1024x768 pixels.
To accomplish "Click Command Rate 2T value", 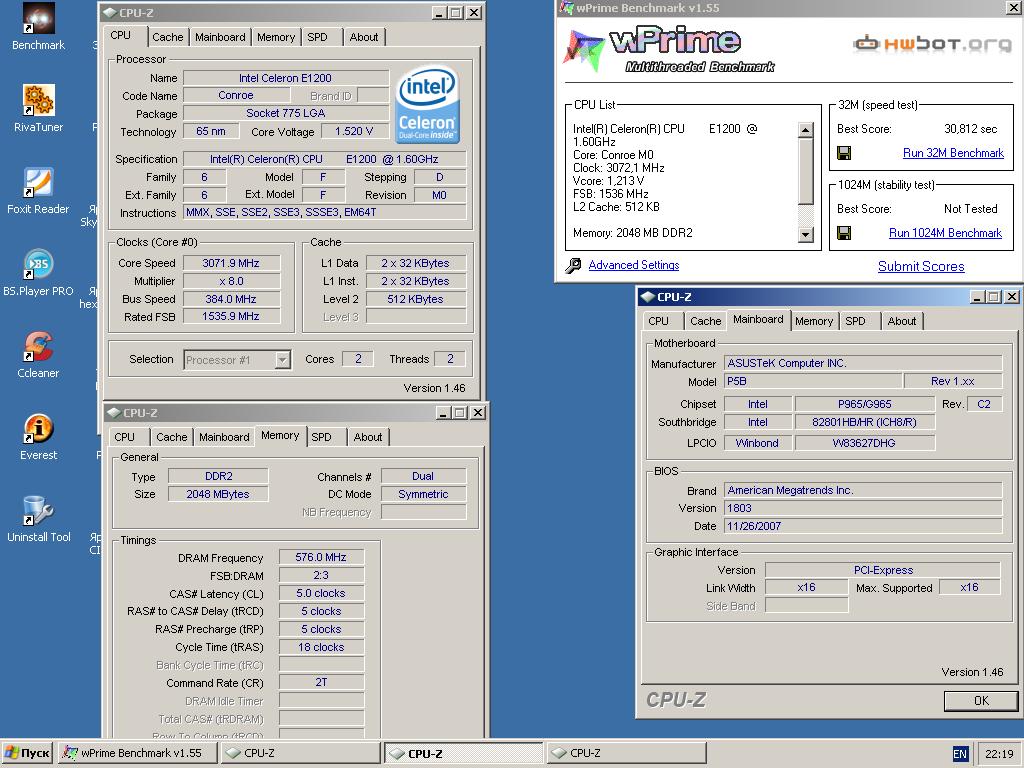I will point(321,682).
